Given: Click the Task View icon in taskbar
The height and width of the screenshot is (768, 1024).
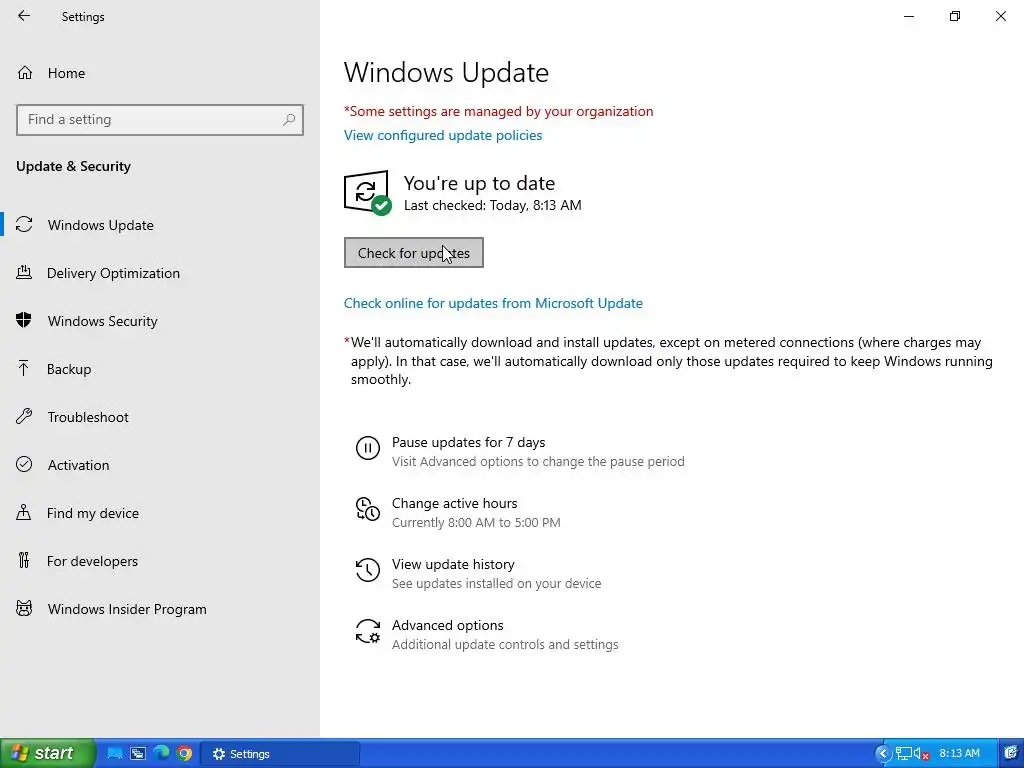Looking at the screenshot, I should tap(138, 753).
